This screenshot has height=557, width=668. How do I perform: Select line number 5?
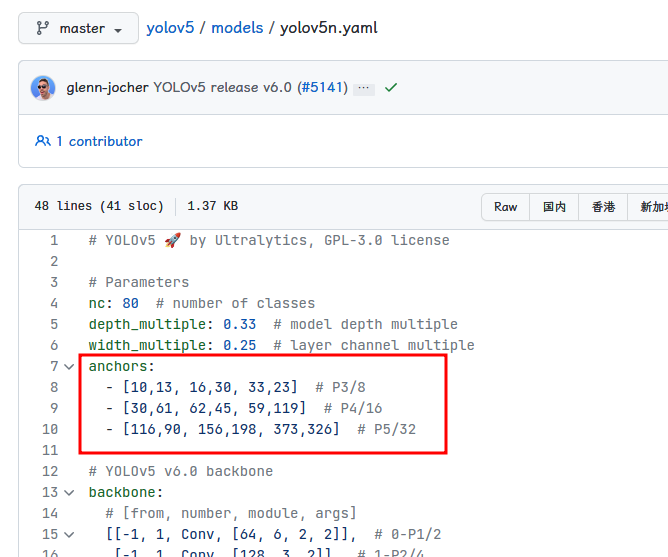click(54, 324)
